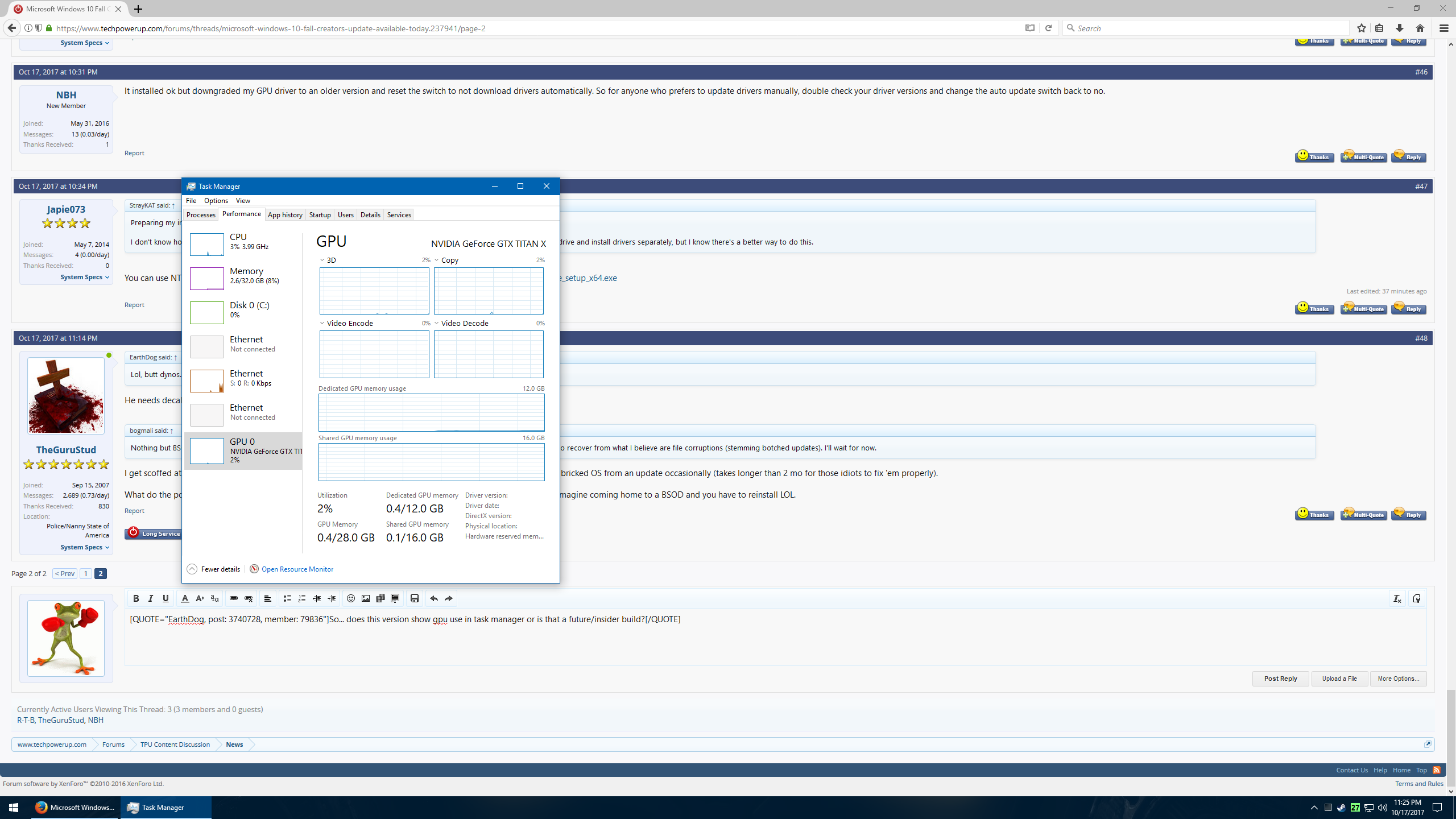1456x819 pixels.
Task: Toggle BB code source editor mode
Action: coord(1416,598)
